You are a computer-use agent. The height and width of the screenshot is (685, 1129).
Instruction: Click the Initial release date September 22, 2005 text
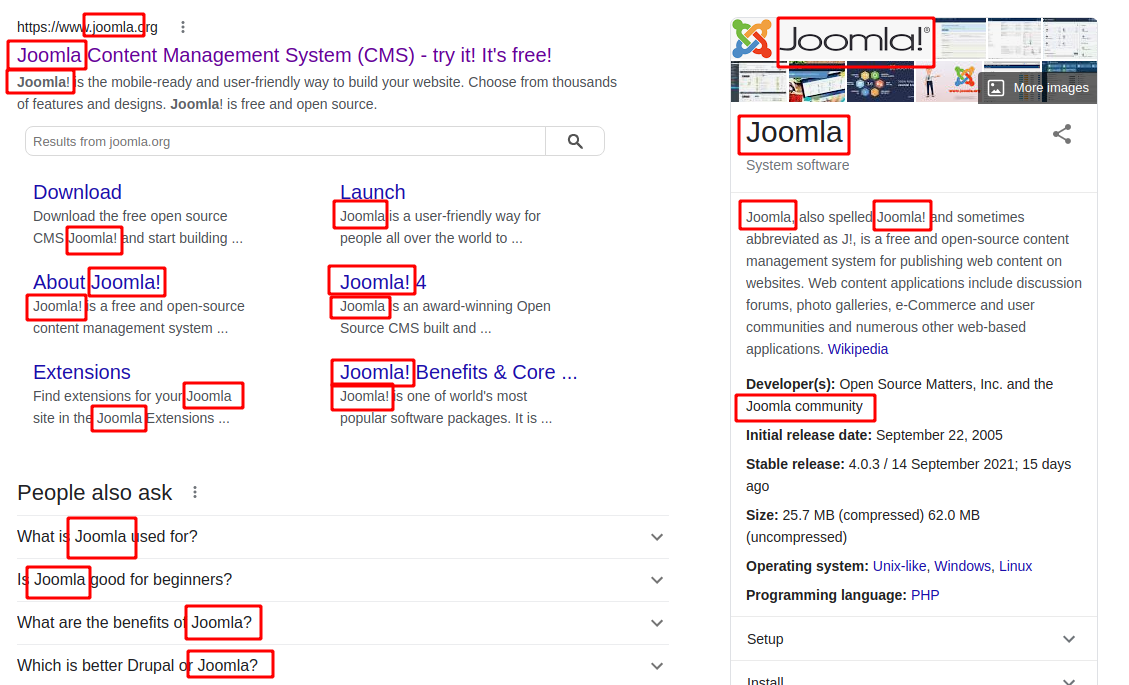point(874,435)
